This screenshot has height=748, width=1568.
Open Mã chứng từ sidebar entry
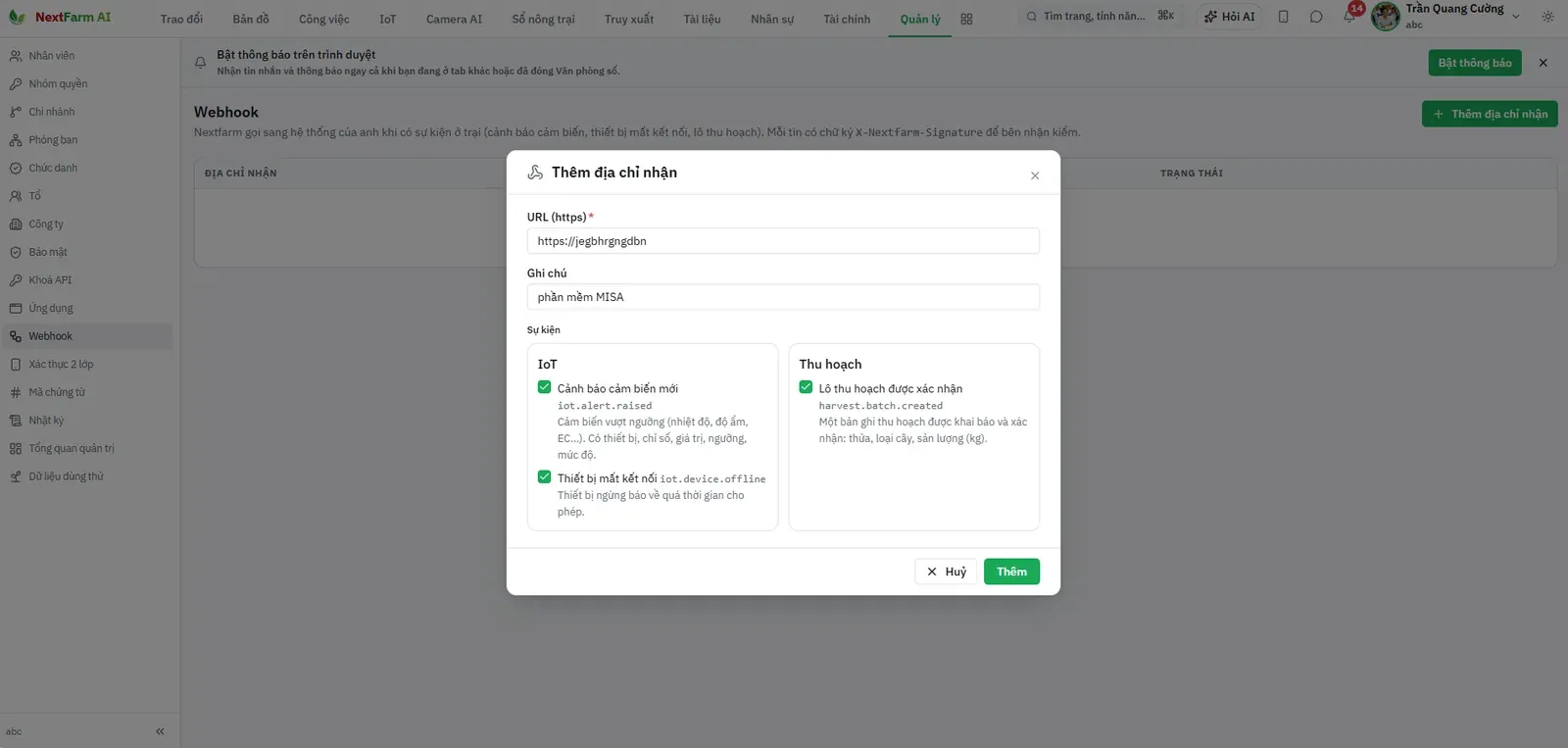click(88, 392)
